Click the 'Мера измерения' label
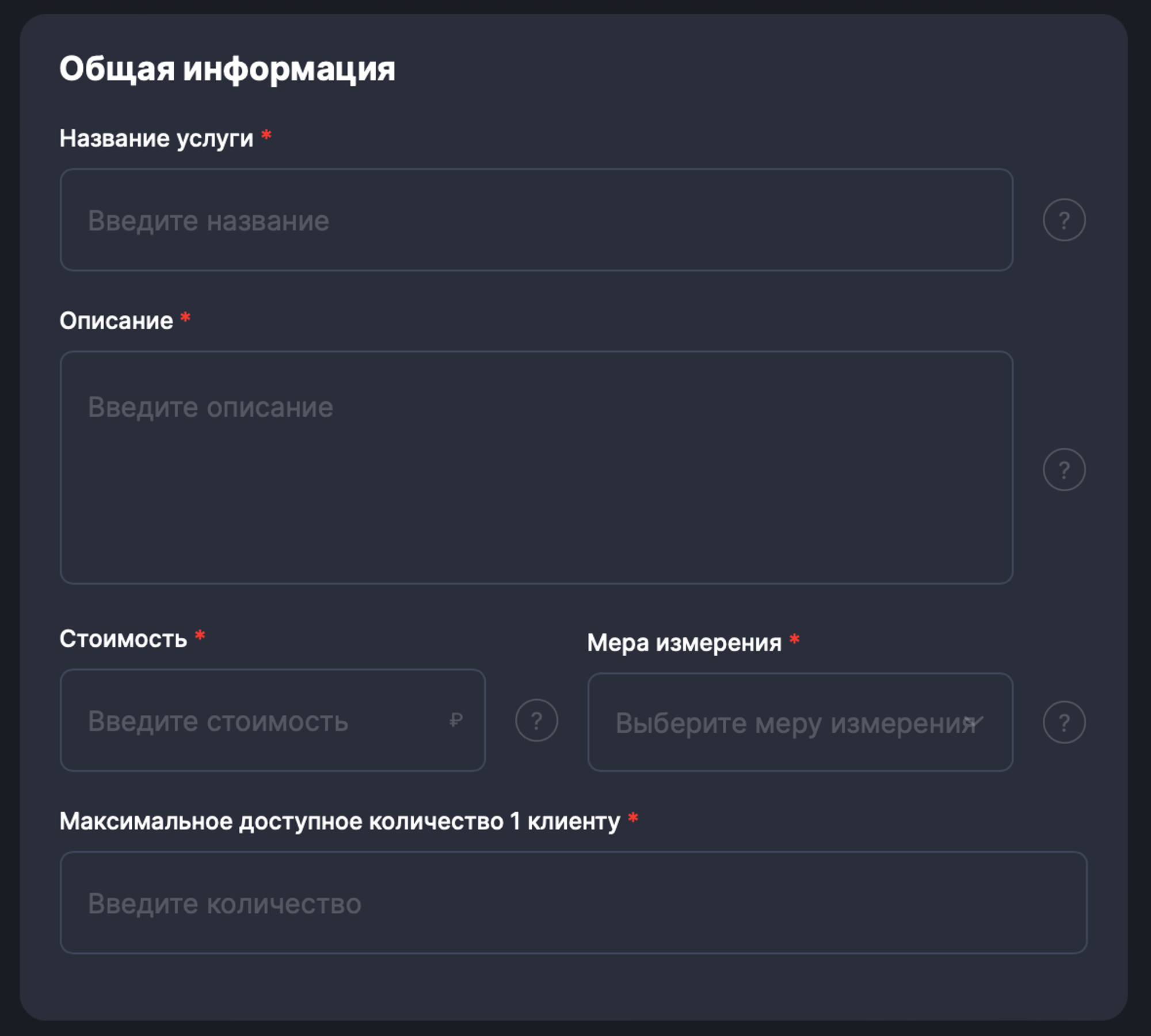The image size is (1151, 1036). (684, 643)
